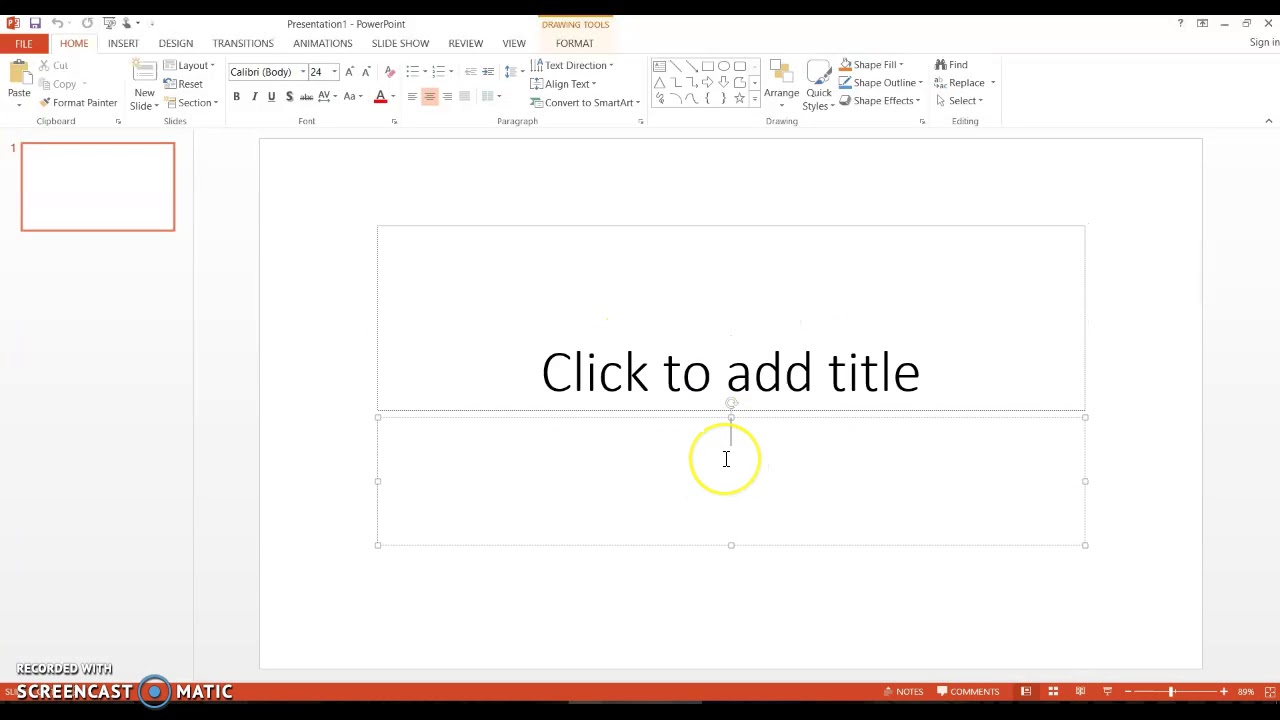Image resolution: width=1280 pixels, height=720 pixels.
Task: Switch to the DESIGN tab
Action: (176, 44)
